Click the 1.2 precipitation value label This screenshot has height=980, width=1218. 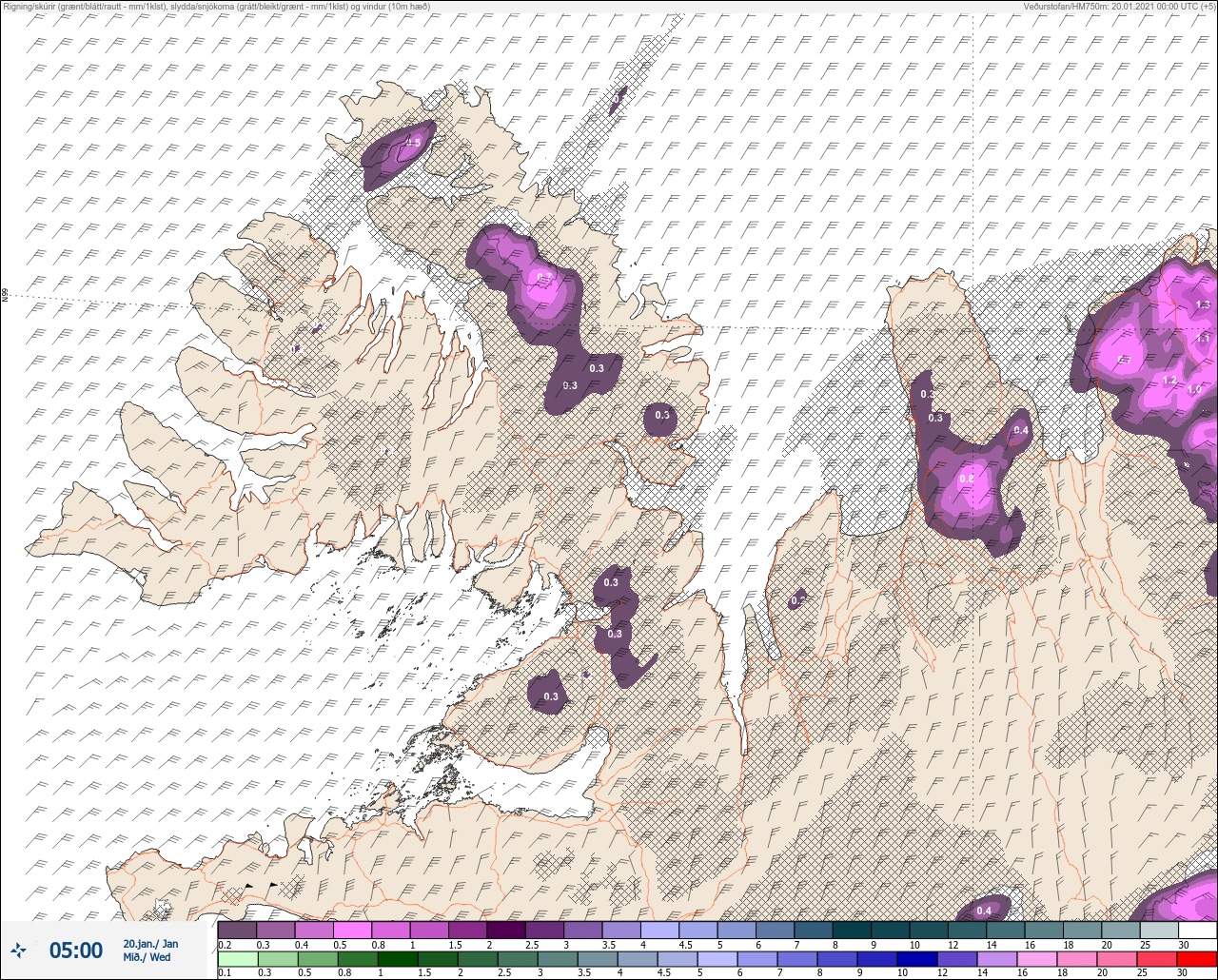(x=1170, y=381)
